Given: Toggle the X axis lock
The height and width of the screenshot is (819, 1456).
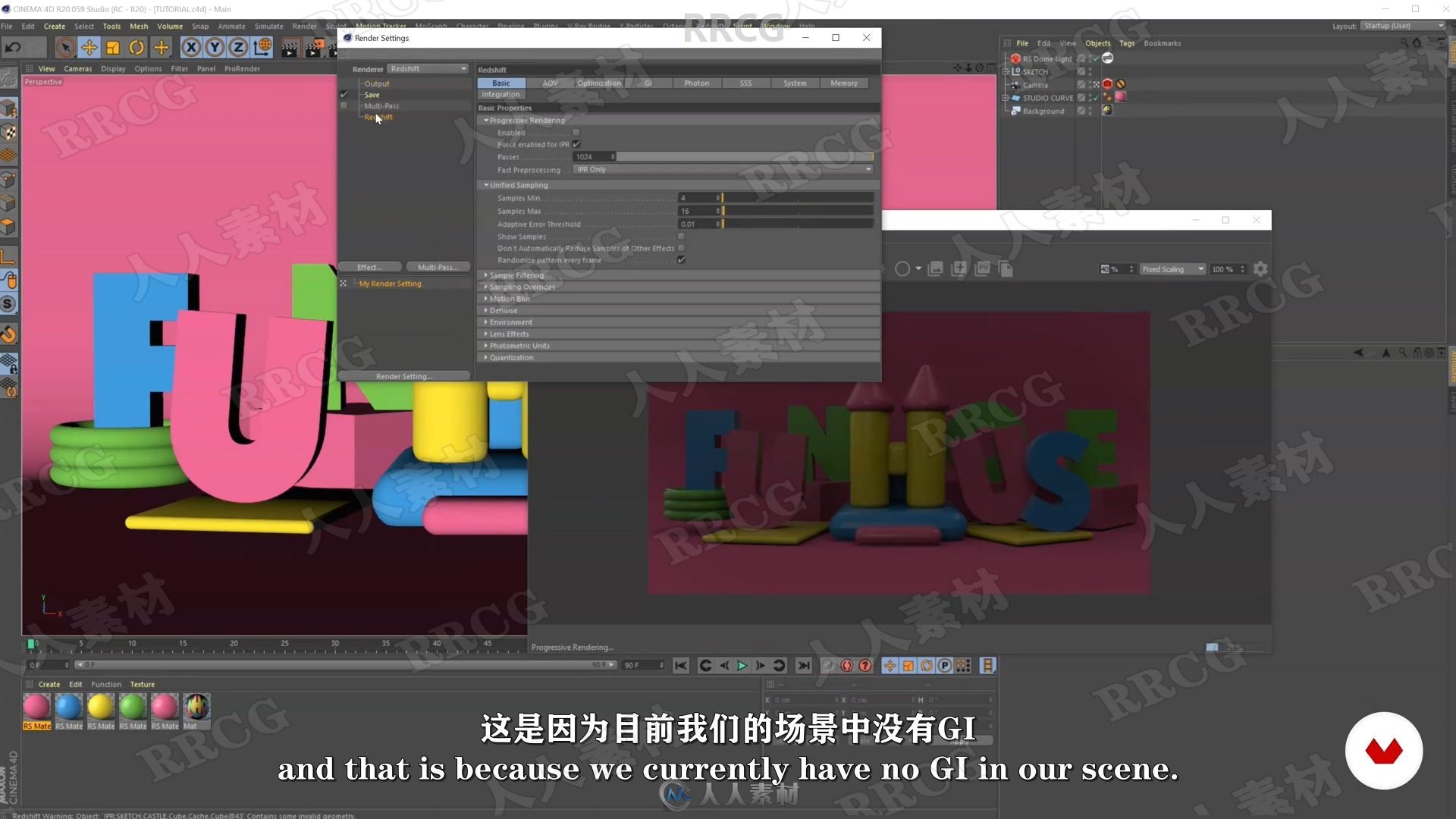Looking at the screenshot, I should tap(191, 48).
